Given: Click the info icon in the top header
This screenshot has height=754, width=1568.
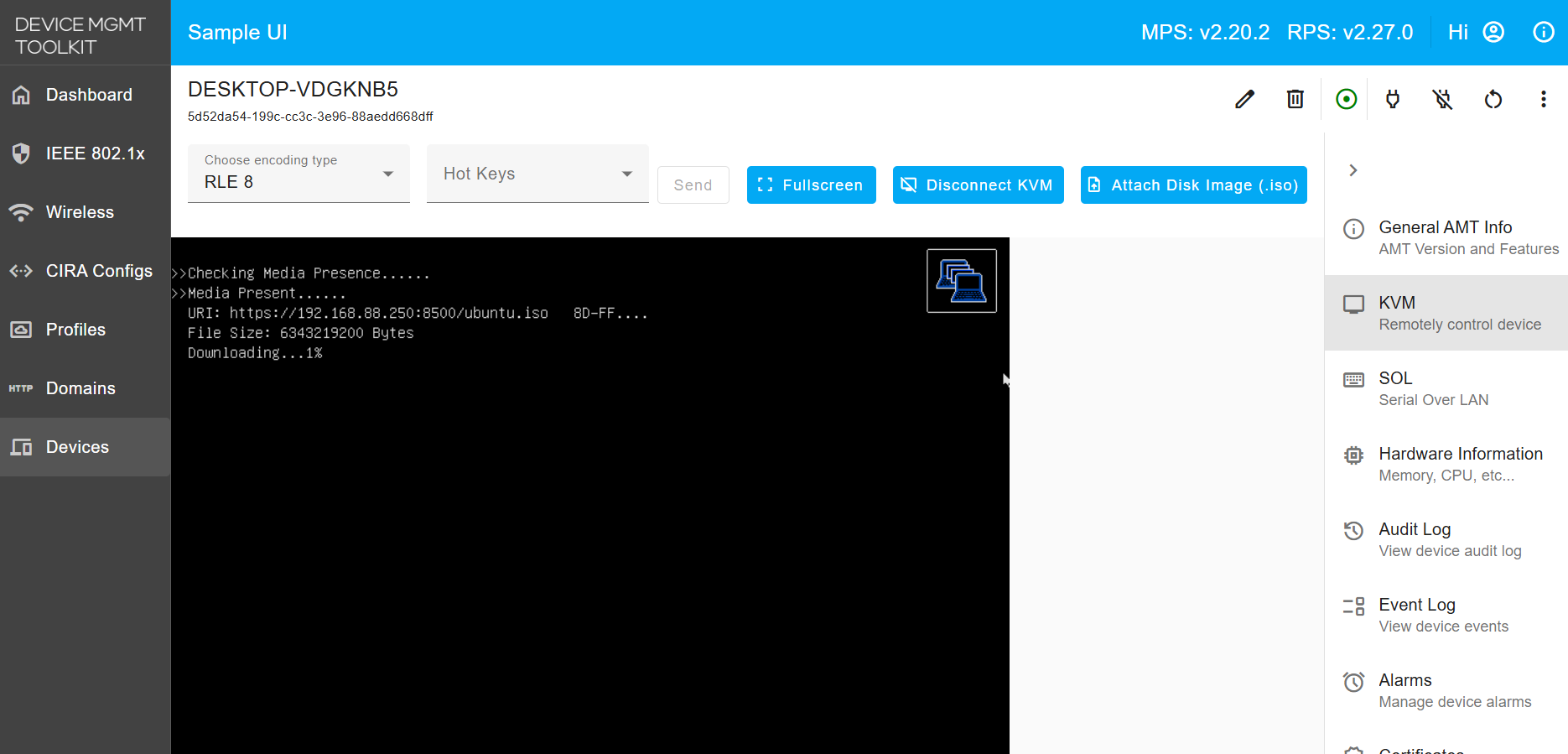Looking at the screenshot, I should coord(1543,32).
